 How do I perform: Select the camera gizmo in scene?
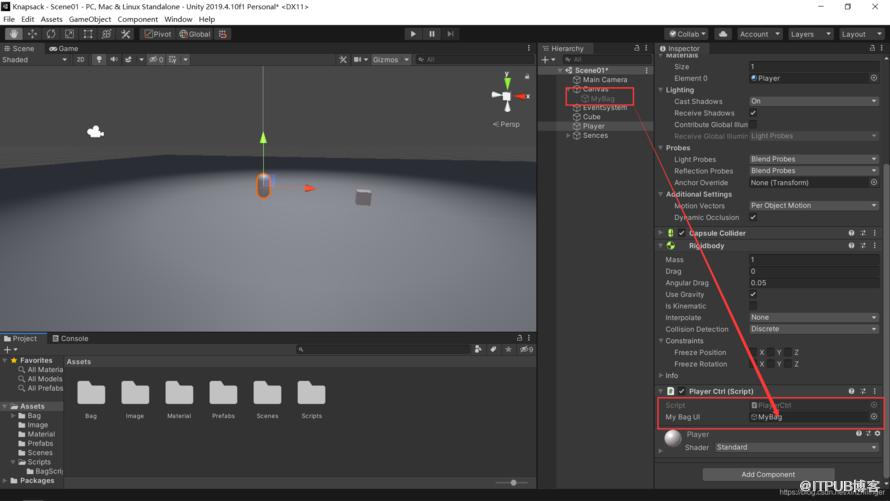[x=95, y=132]
